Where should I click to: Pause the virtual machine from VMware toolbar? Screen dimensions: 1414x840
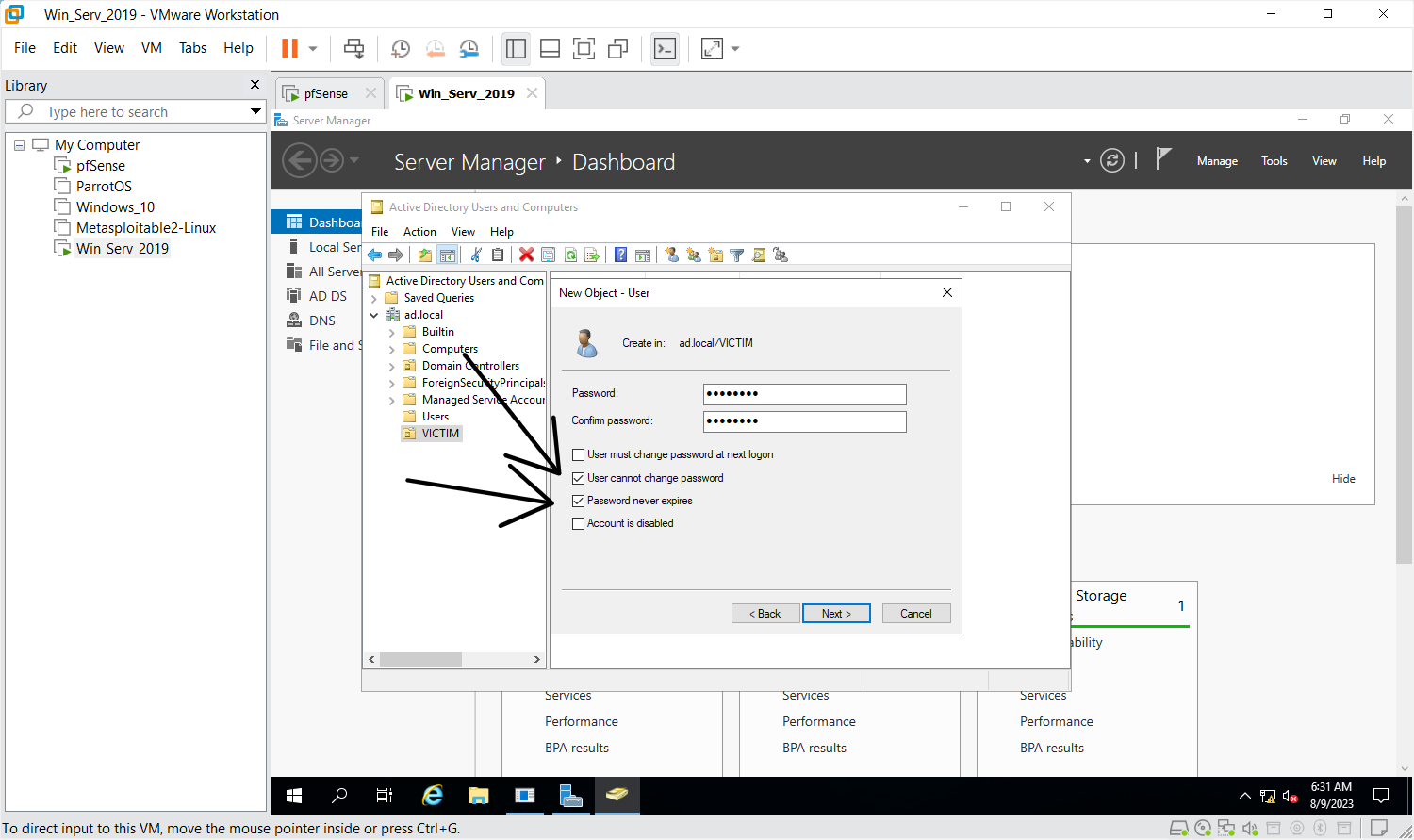[x=289, y=48]
